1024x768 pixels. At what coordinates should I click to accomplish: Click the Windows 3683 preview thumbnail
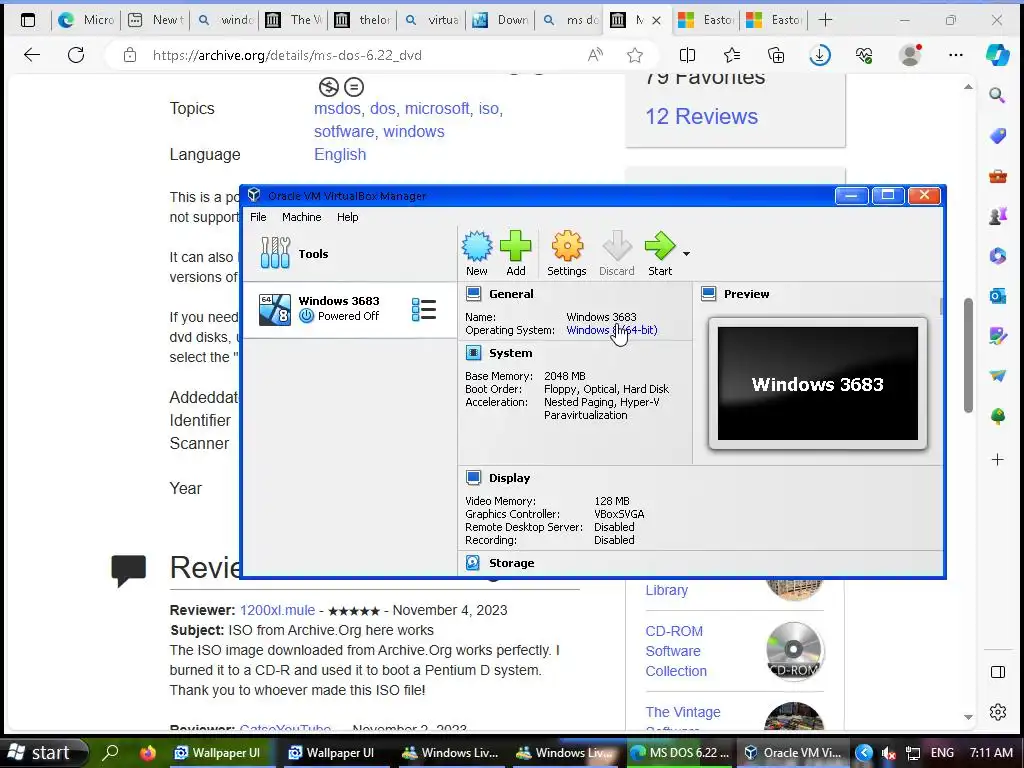point(818,384)
